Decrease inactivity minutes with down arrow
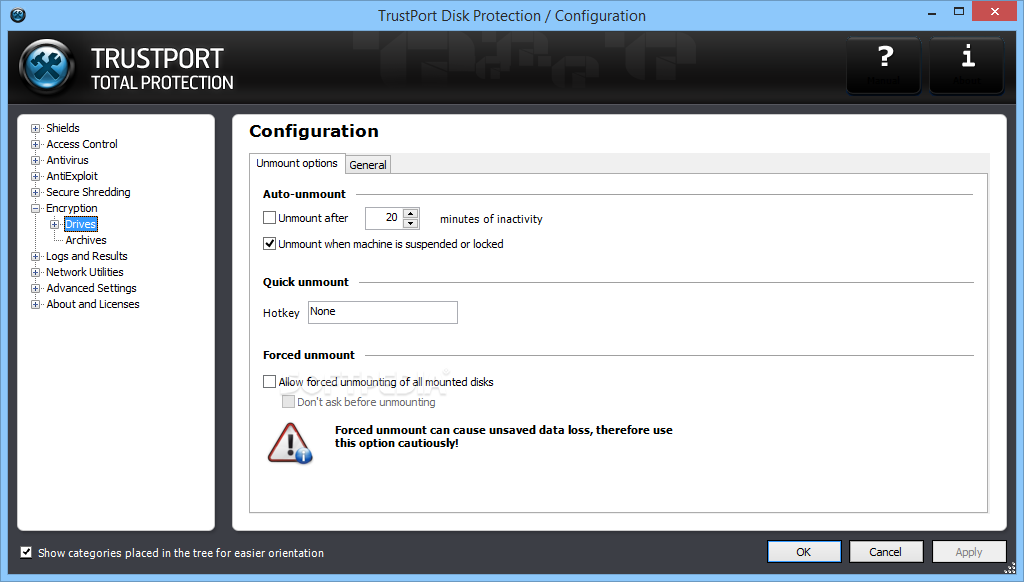Image resolution: width=1024 pixels, height=582 pixels. tap(410, 223)
